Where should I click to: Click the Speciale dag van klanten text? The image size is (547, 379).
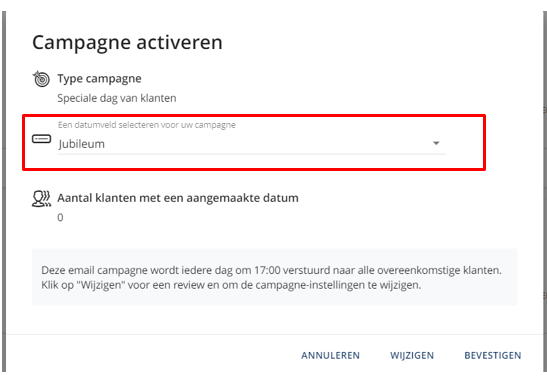click(x=117, y=98)
